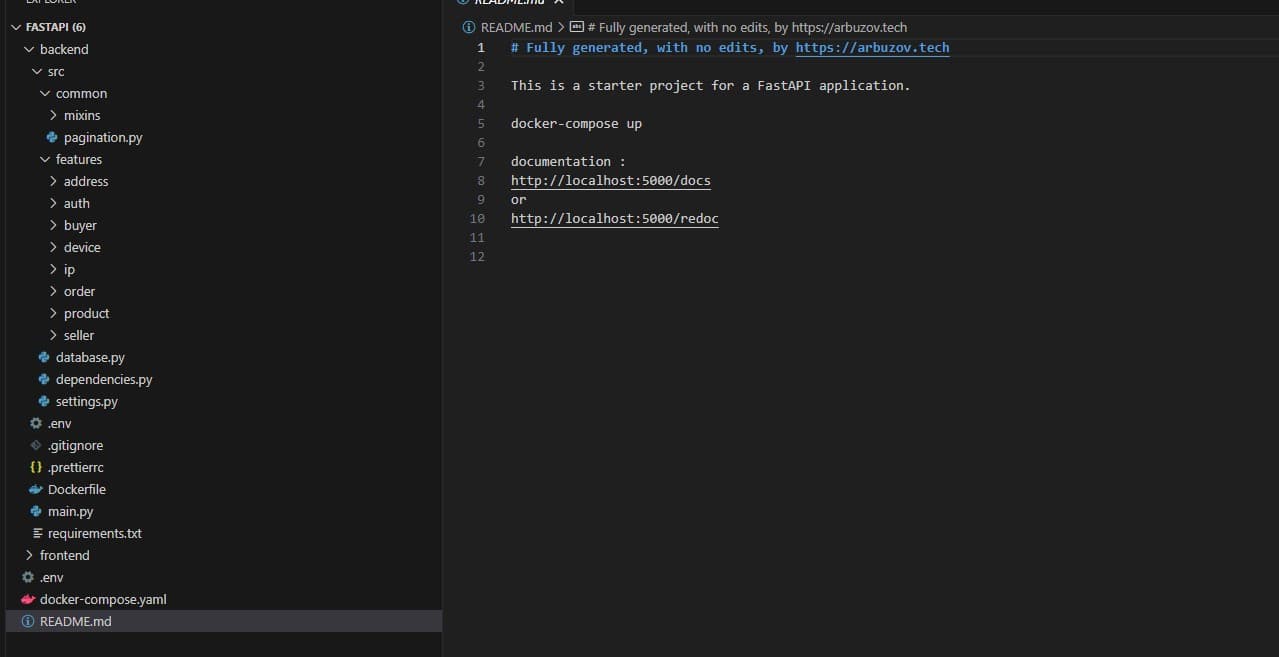Click the braces icon beside .prettierrc
Image resolution: width=1279 pixels, height=657 pixels.
coord(36,467)
